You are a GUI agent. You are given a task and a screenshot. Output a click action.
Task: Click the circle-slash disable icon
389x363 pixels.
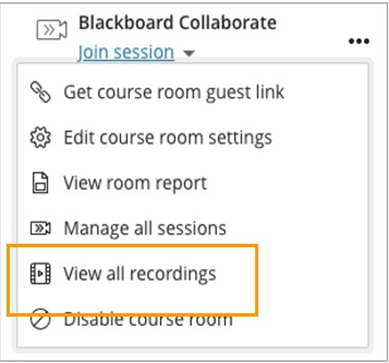pyautogui.click(x=40, y=319)
